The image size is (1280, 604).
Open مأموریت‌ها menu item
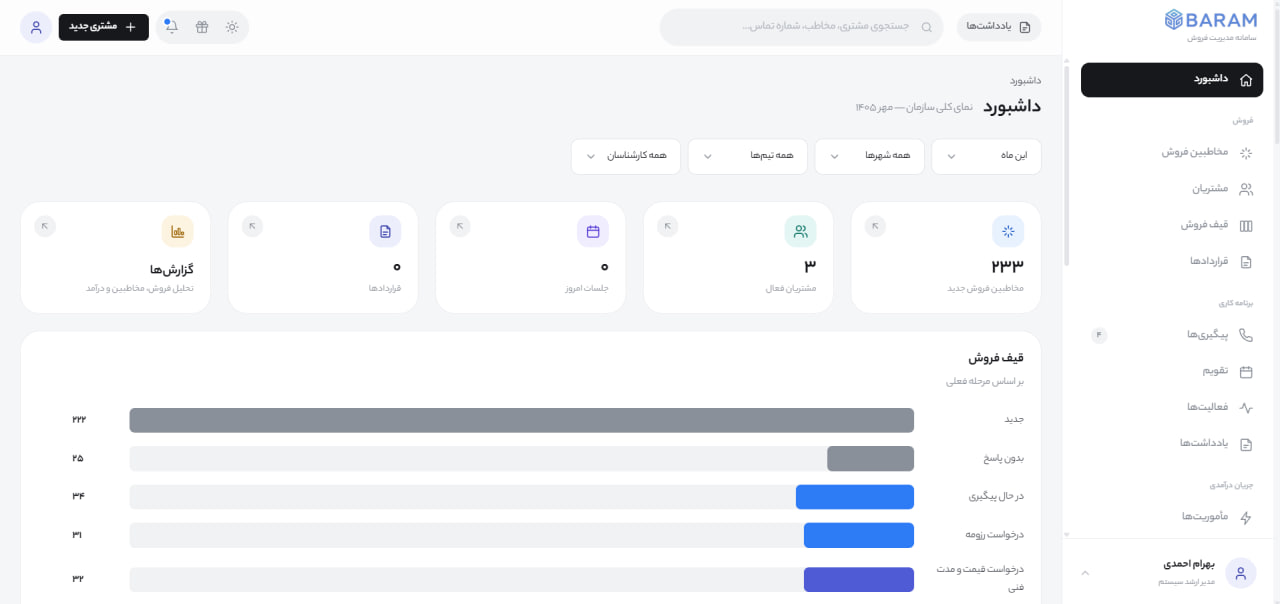pos(1172,518)
